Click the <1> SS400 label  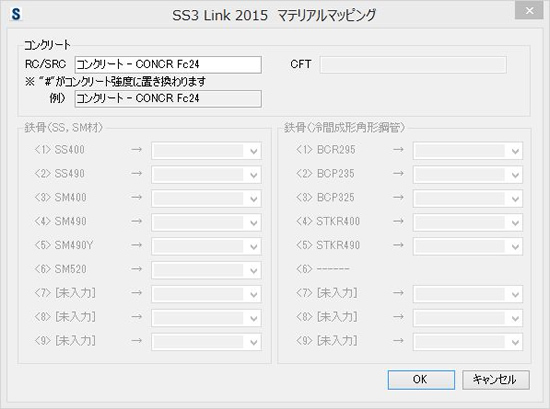60,150
